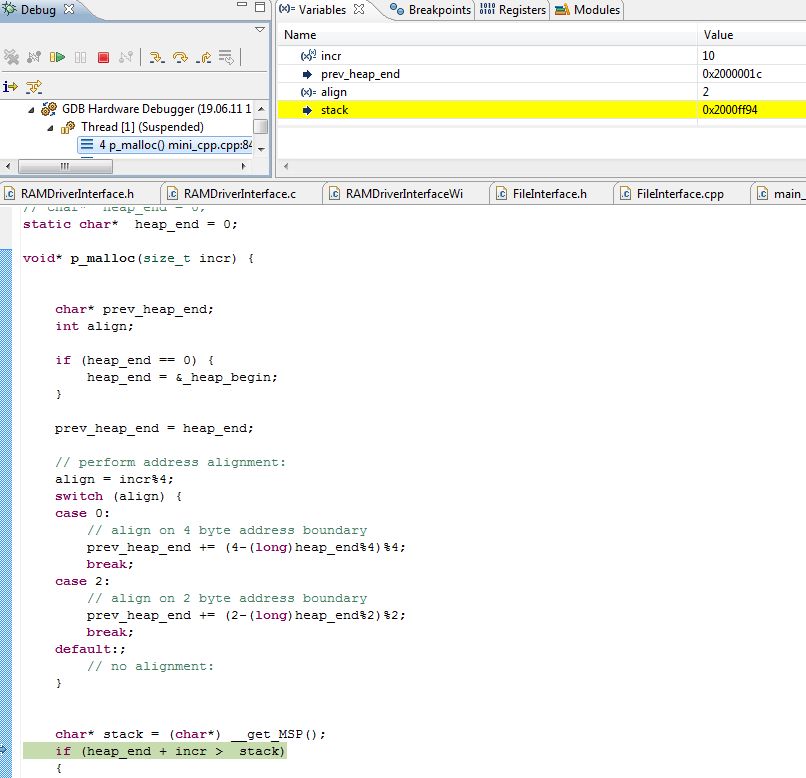Collapse the GDB Hardware Debugger node
This screenshot has height=778, width=806.
tap(31, 109)
